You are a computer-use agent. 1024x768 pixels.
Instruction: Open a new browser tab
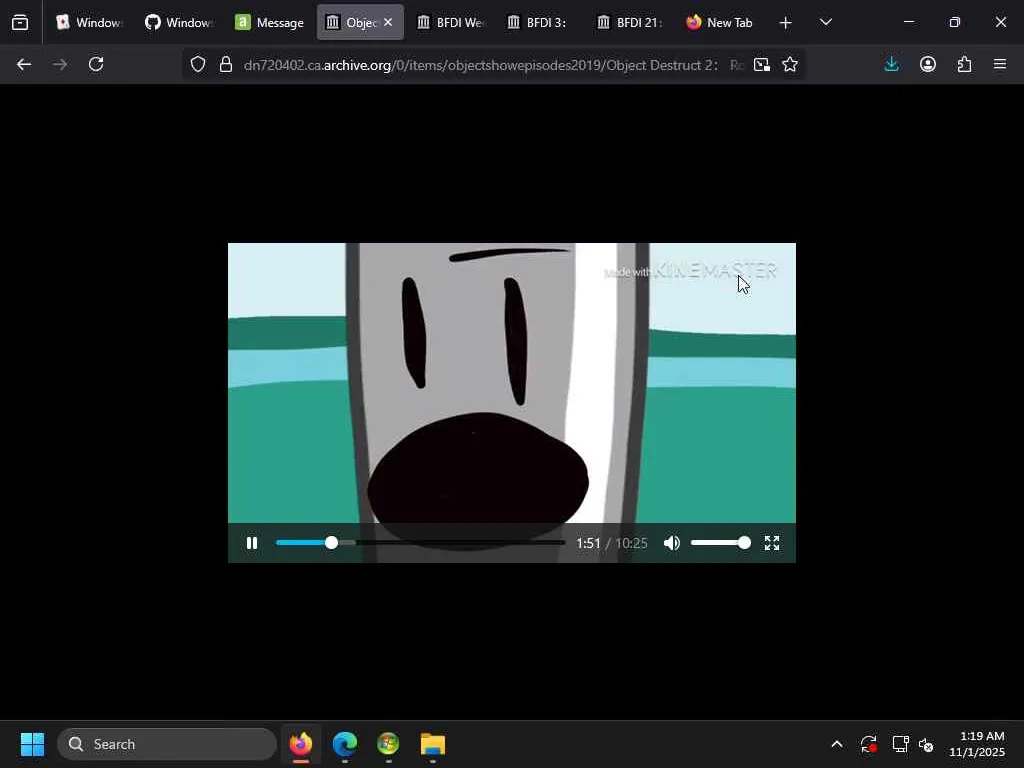coord(786,23)
